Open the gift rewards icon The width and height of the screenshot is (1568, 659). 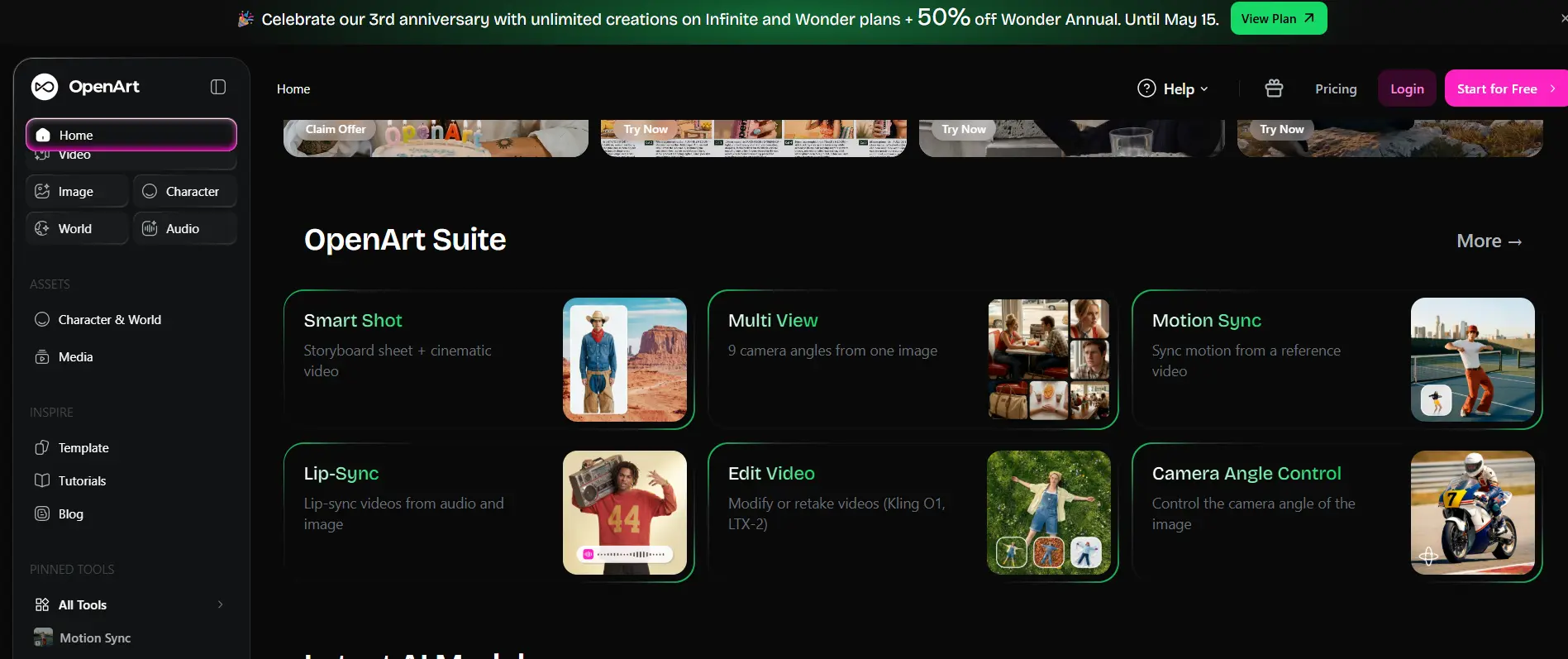click(1274, 88)
